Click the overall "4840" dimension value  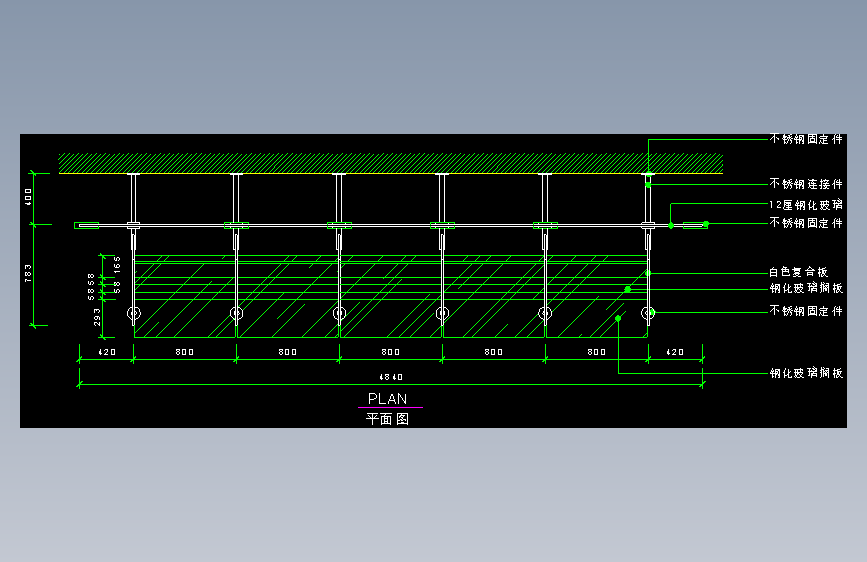(x=391, y=377)
